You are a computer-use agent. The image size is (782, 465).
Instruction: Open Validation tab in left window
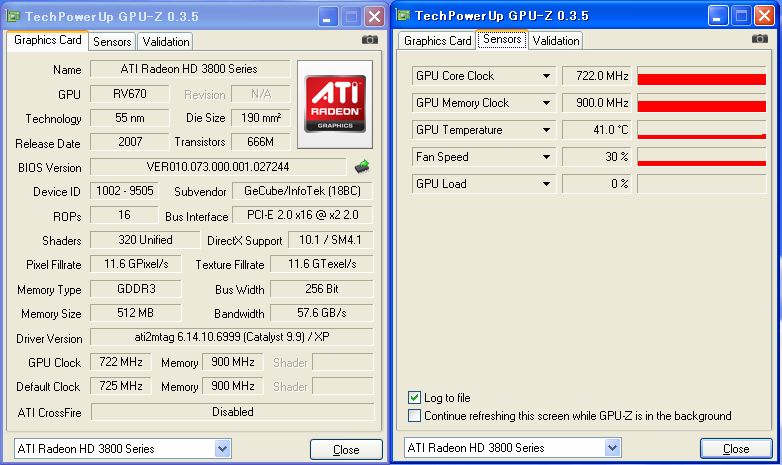[166, 42]
